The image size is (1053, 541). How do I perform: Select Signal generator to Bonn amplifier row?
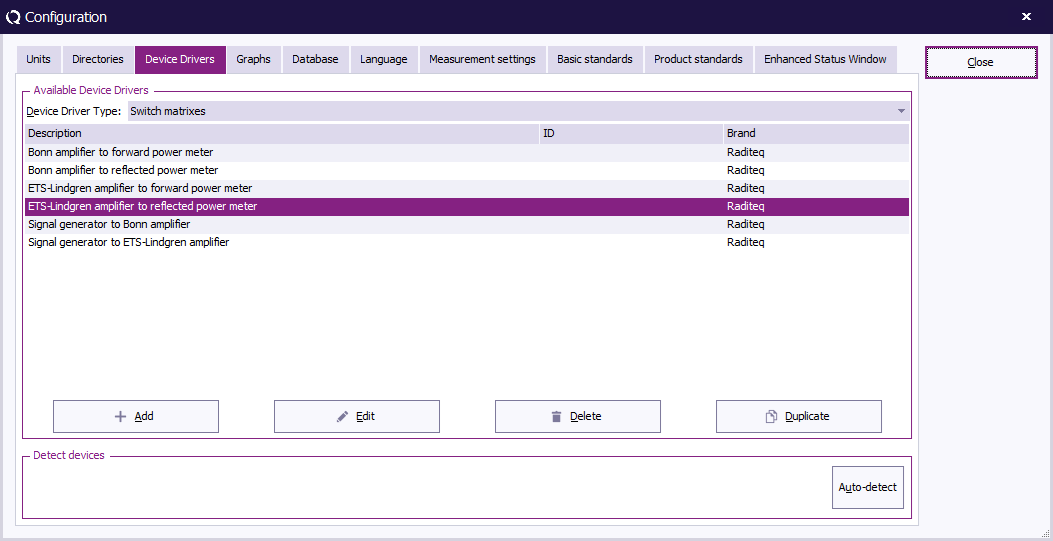point(109,224)
